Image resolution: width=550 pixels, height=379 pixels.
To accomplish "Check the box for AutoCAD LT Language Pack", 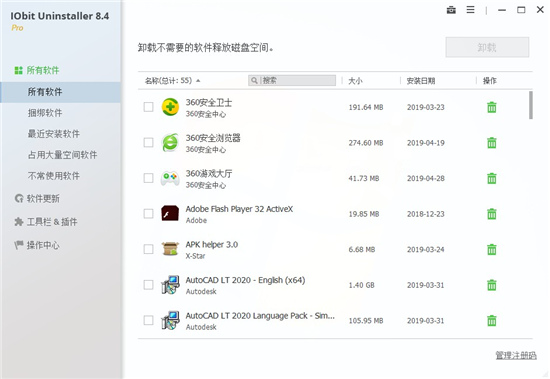I will click(x=148, y=320).
